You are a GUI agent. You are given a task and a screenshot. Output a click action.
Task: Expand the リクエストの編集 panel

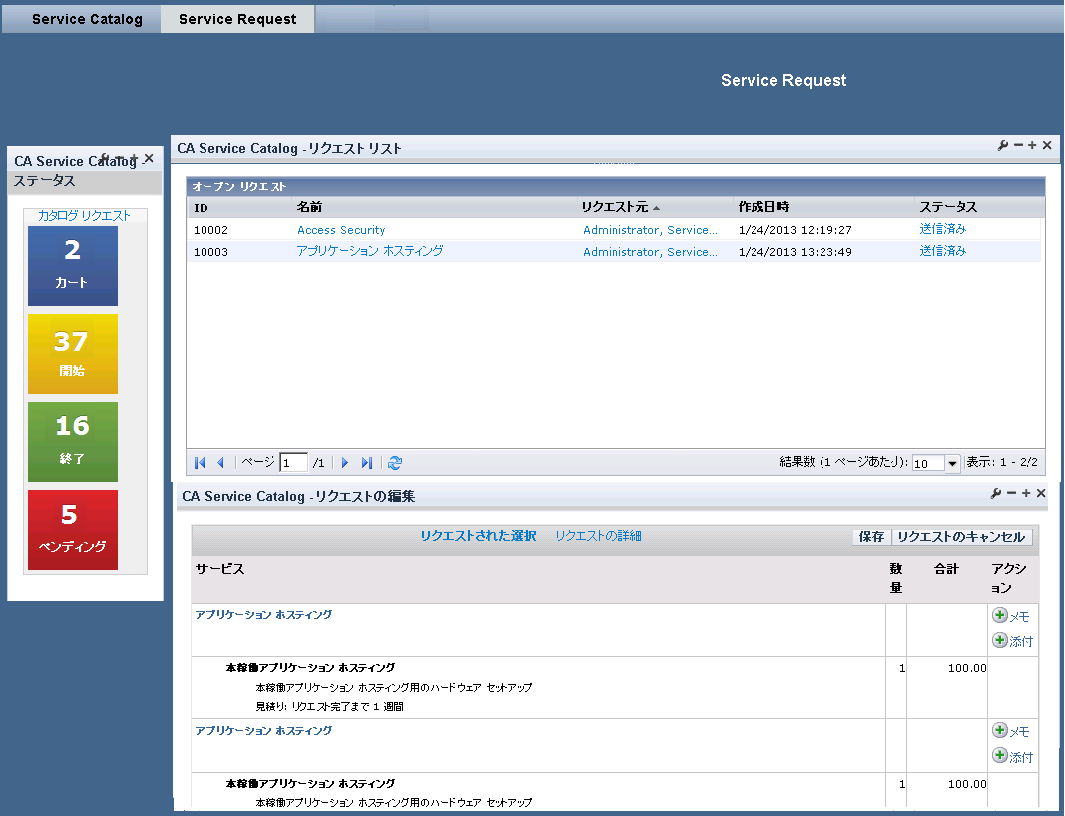tap(1028, 492)
